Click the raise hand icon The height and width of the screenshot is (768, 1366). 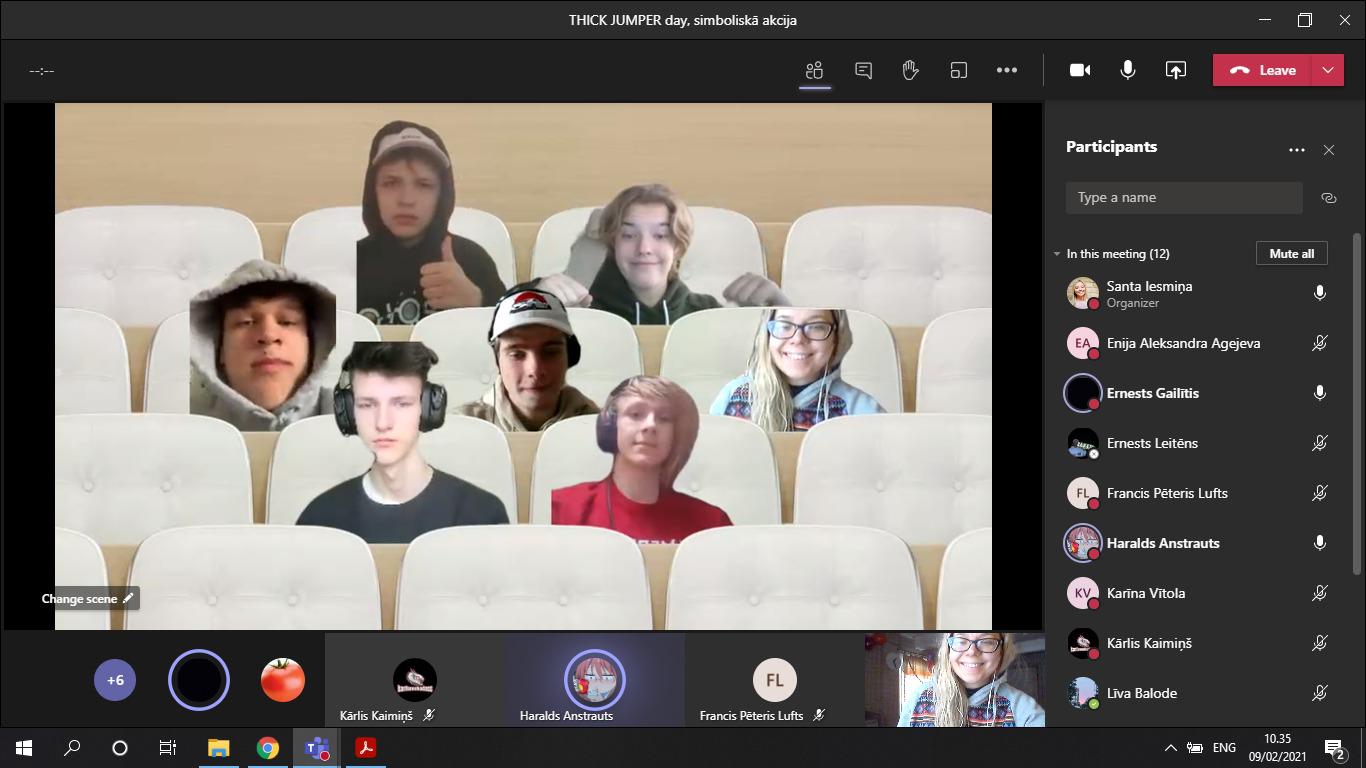[x=910, y=70]
